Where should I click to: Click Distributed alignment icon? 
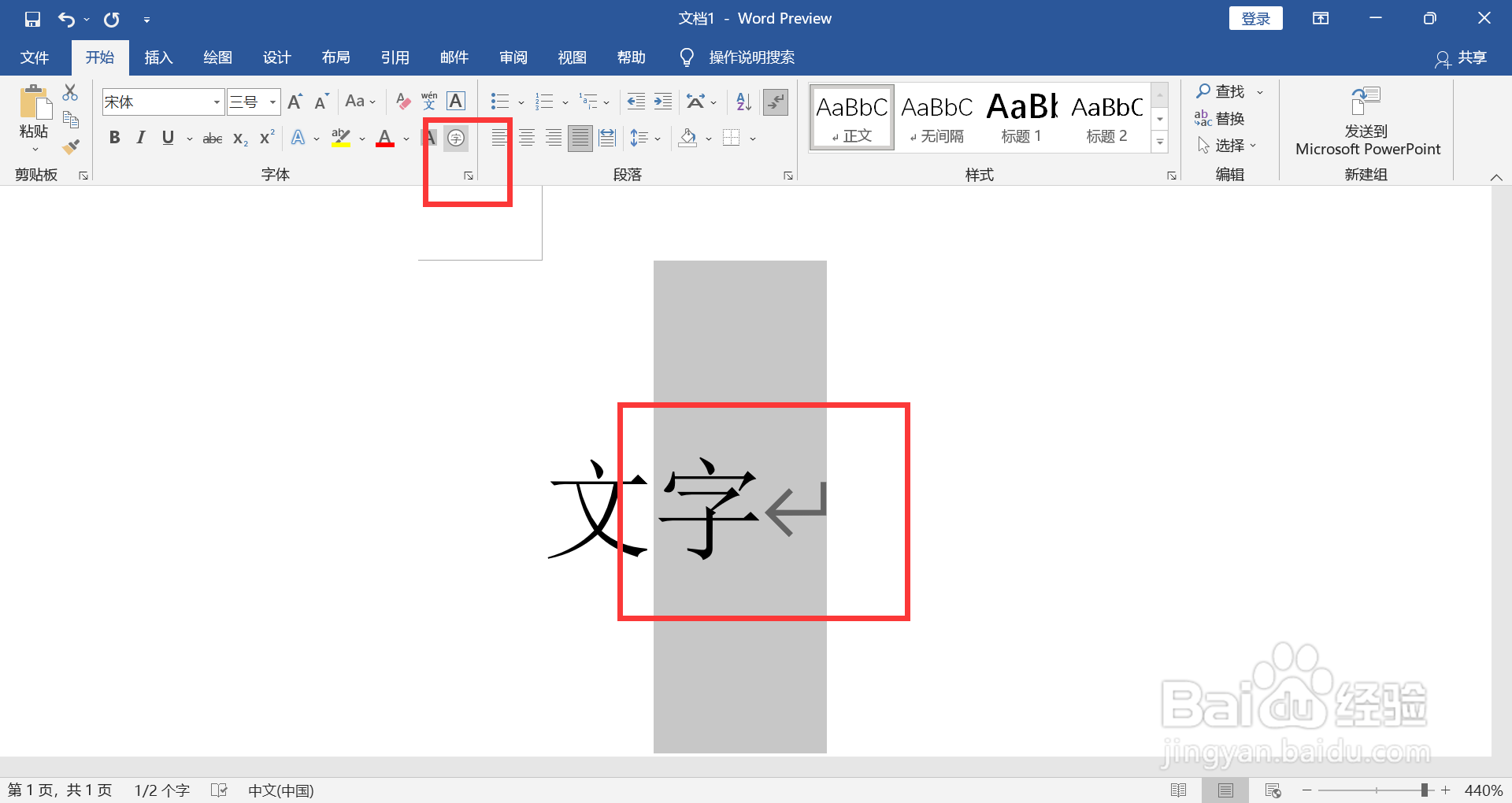(x=607, y=139)
